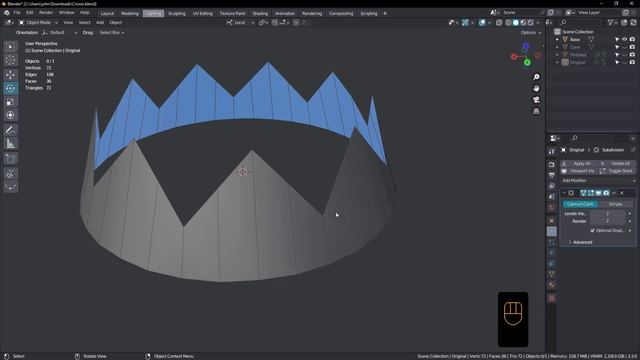Switch to wireframe viewport shading
The height and width of the screenshot is (360, 640).
[x=508, y=22]
